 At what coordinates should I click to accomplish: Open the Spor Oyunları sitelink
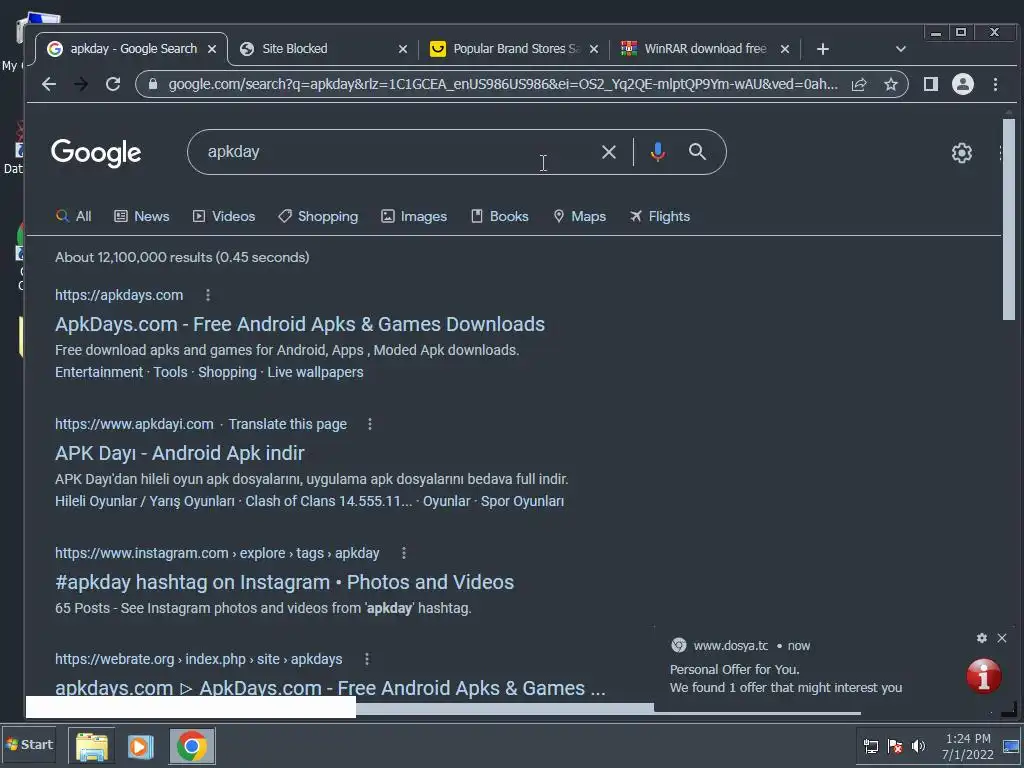522,502
